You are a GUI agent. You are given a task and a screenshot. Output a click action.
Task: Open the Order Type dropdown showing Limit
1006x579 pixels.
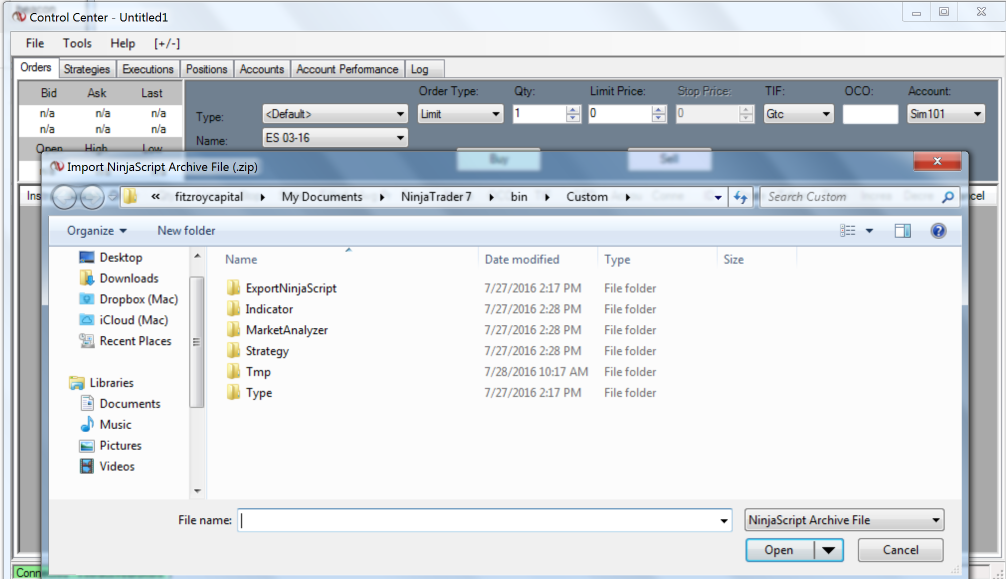tap(460, 114)
